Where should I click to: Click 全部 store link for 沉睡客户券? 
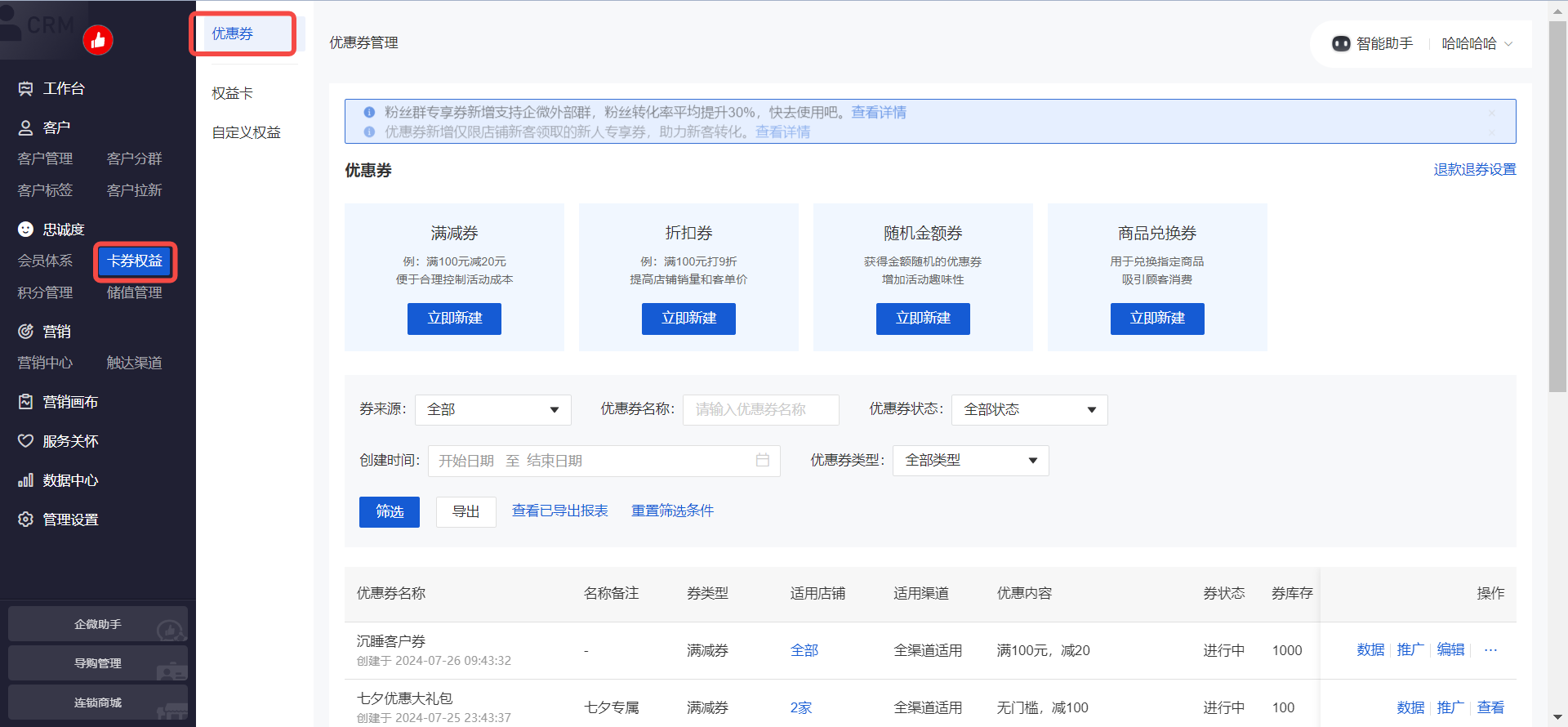(804, 650)
